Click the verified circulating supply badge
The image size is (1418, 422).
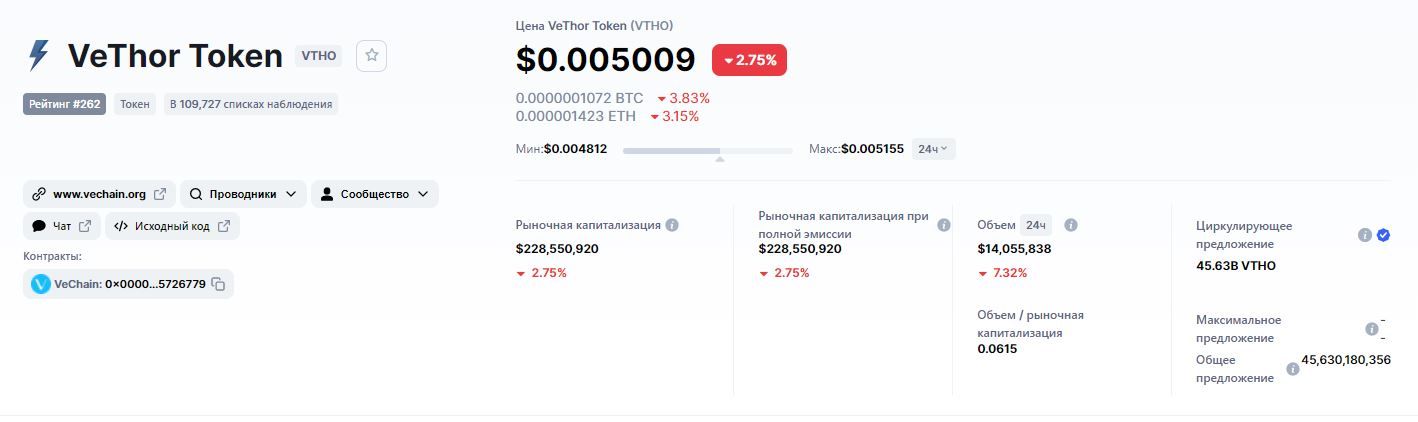[1383, 235]
